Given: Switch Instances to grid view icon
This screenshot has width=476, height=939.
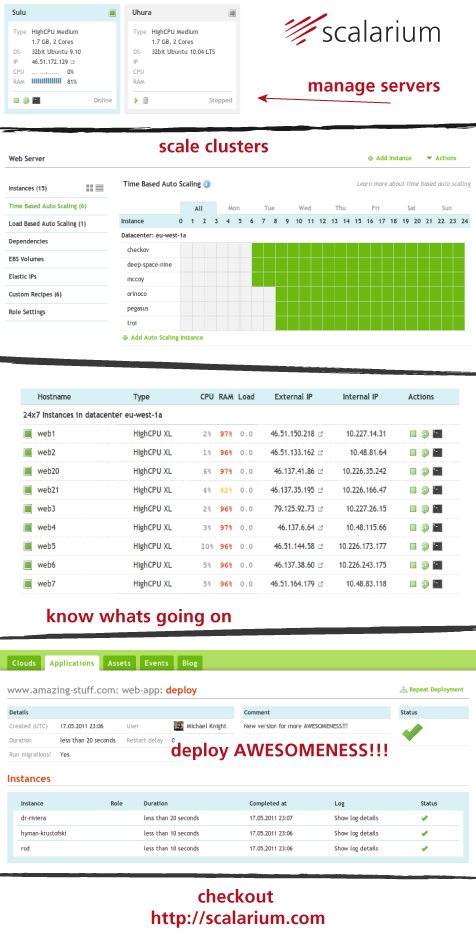Looking at the screenshot, I should [x=90, y=188].
